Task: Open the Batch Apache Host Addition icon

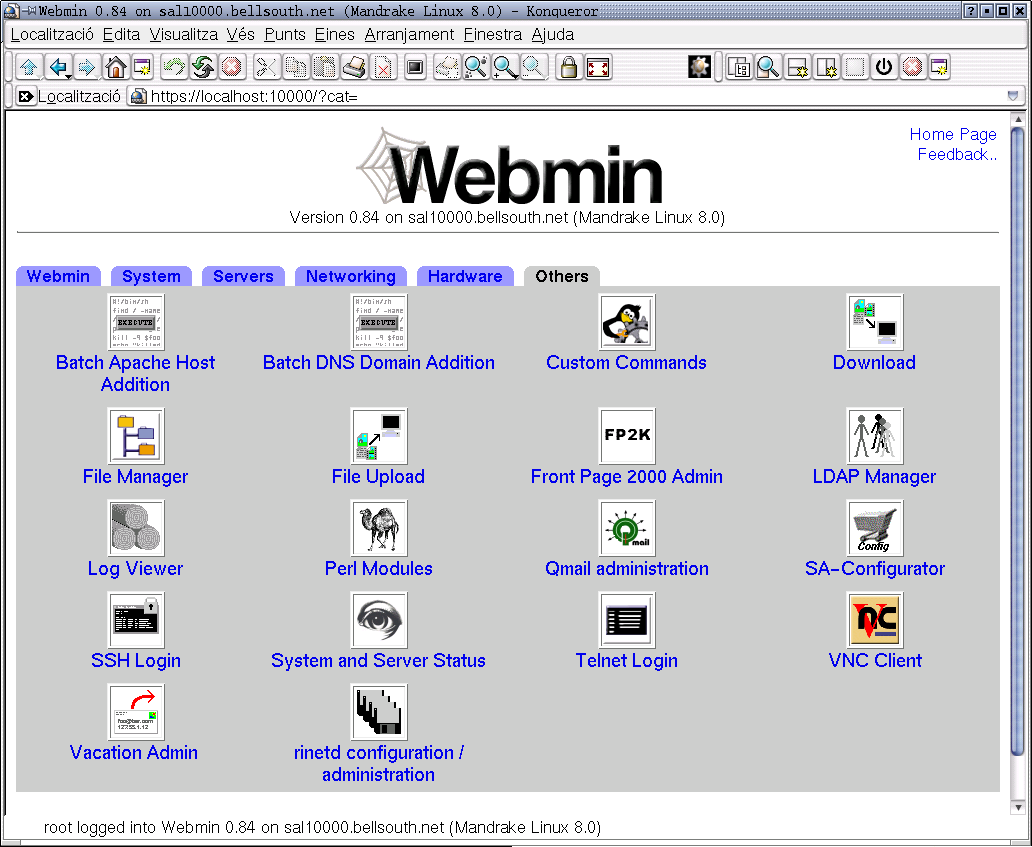Action: coord(136,322)
